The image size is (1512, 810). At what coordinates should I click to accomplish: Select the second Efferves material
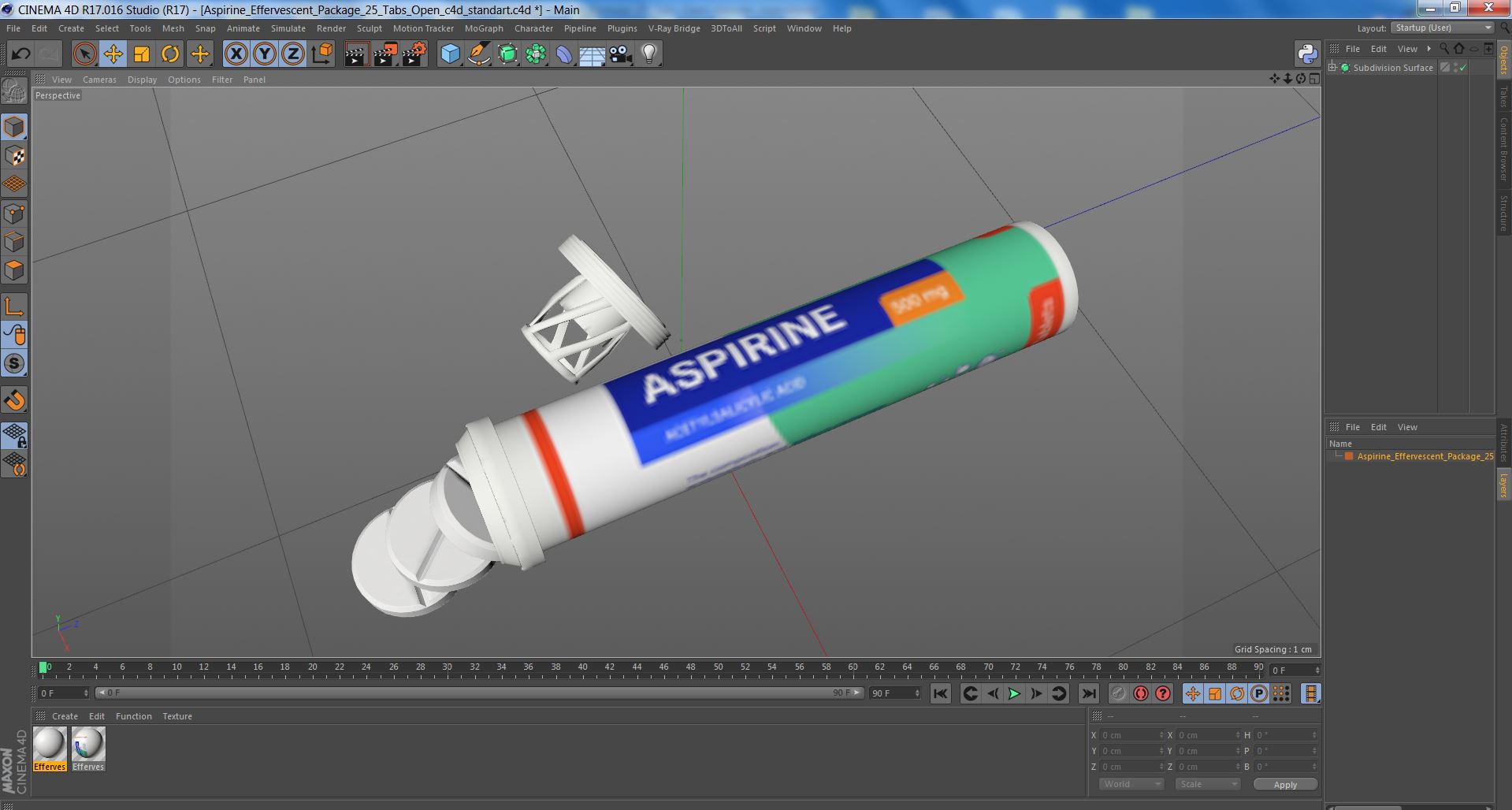tap(87, 749)
